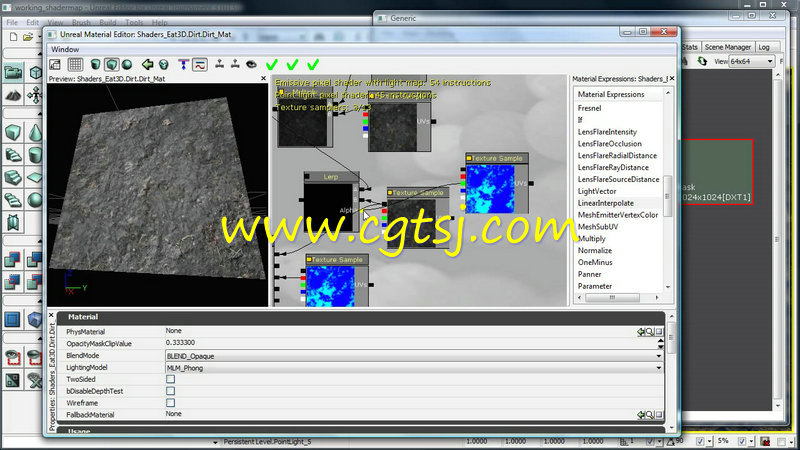This screenshot has height=450, width=800.
Task: Toggle the red curve realtime toolbar icon
Action: [199, 65]
